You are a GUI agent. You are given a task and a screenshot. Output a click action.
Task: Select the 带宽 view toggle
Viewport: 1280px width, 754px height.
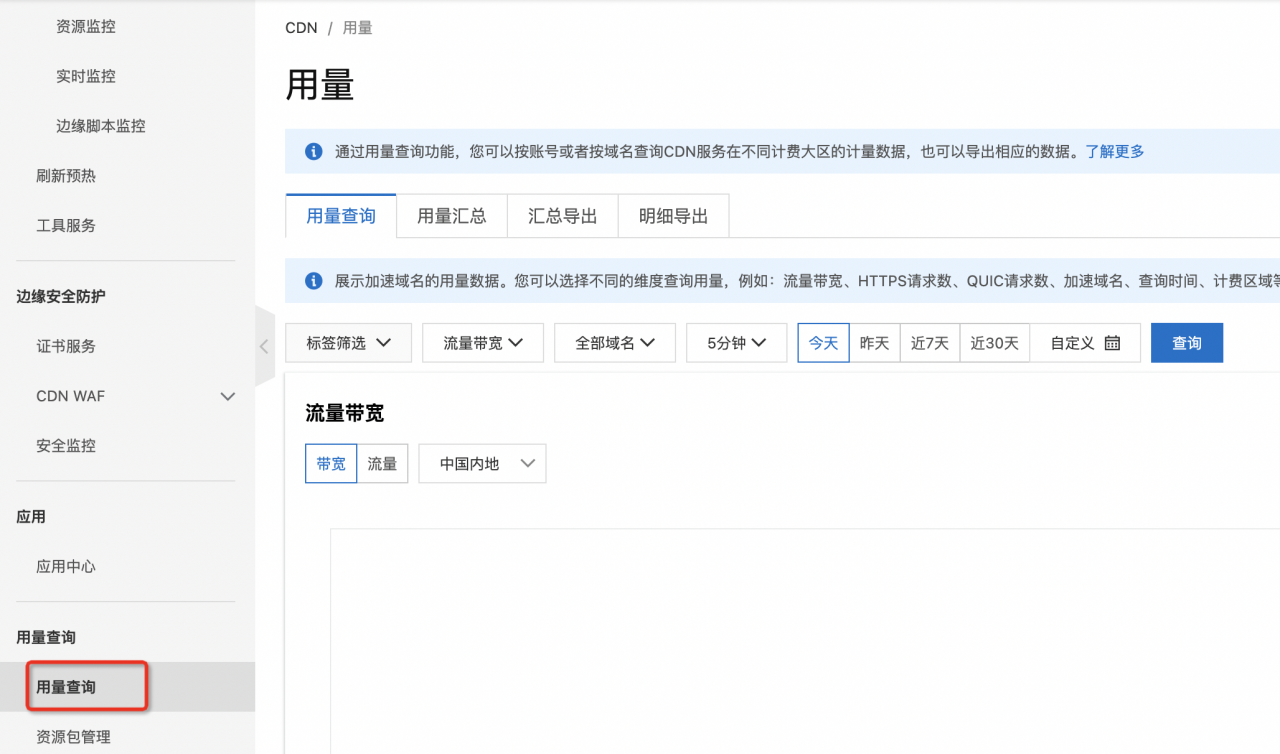(x=331, y=463)
